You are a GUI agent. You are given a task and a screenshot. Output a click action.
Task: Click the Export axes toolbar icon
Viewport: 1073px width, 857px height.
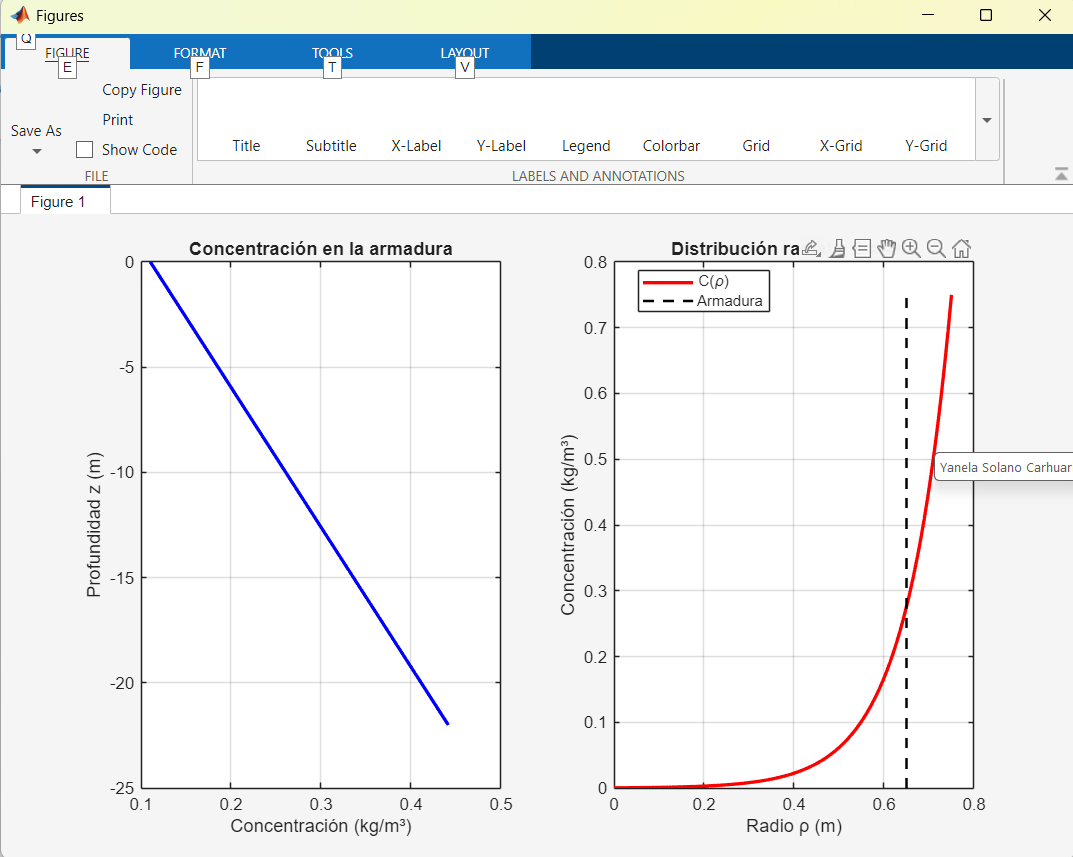click(x=811, y=249)
